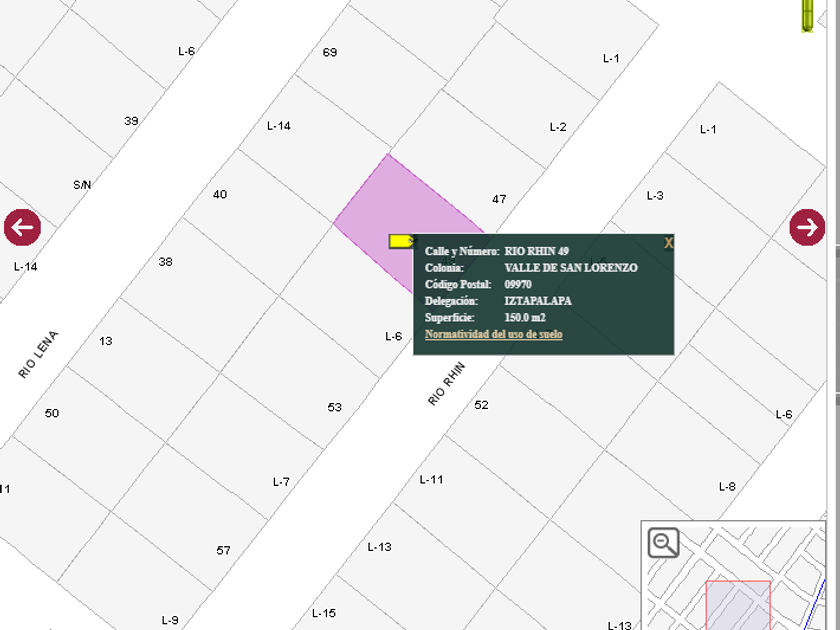This screenshot has width=840, height=630.
Task: Close the parcel info popup with X
Action: point(668,243)
